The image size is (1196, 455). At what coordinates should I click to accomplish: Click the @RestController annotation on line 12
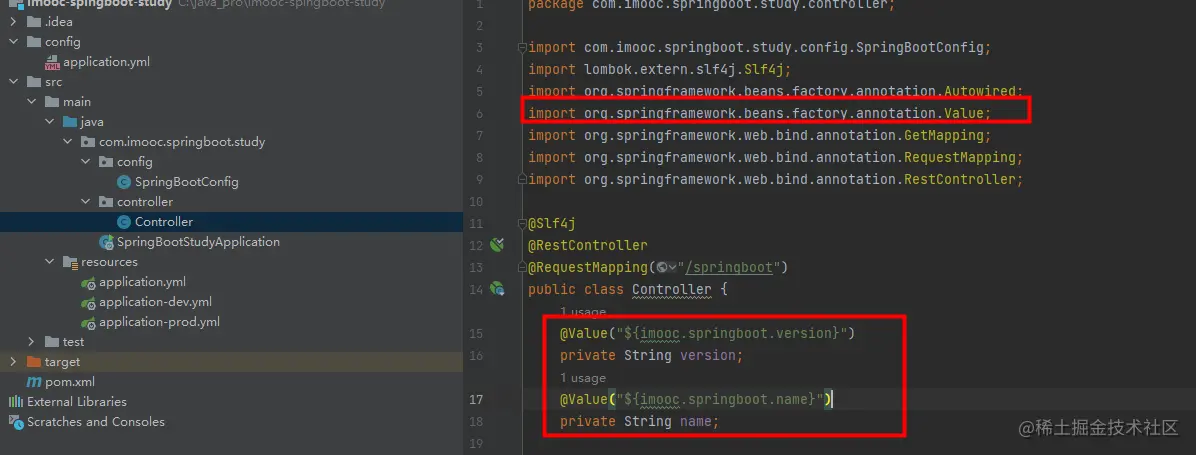(x=587, y=245)
